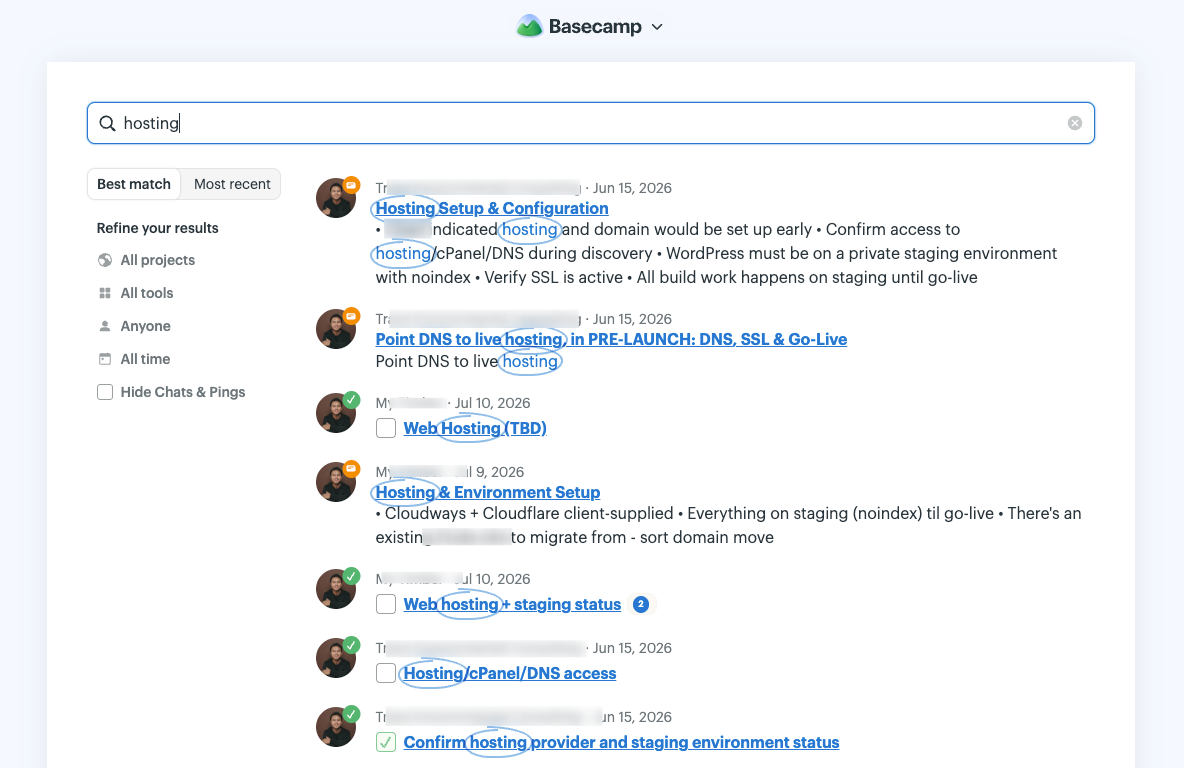This screenshot has width=1184, height=768.
Task: Check off Hosting/cPanel/DNS access to-do
Action: pyautogui.click(x=386, y=673)
